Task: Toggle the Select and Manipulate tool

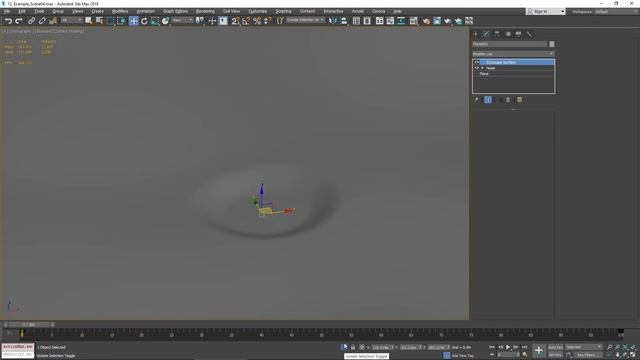Action: pos(212,21)
